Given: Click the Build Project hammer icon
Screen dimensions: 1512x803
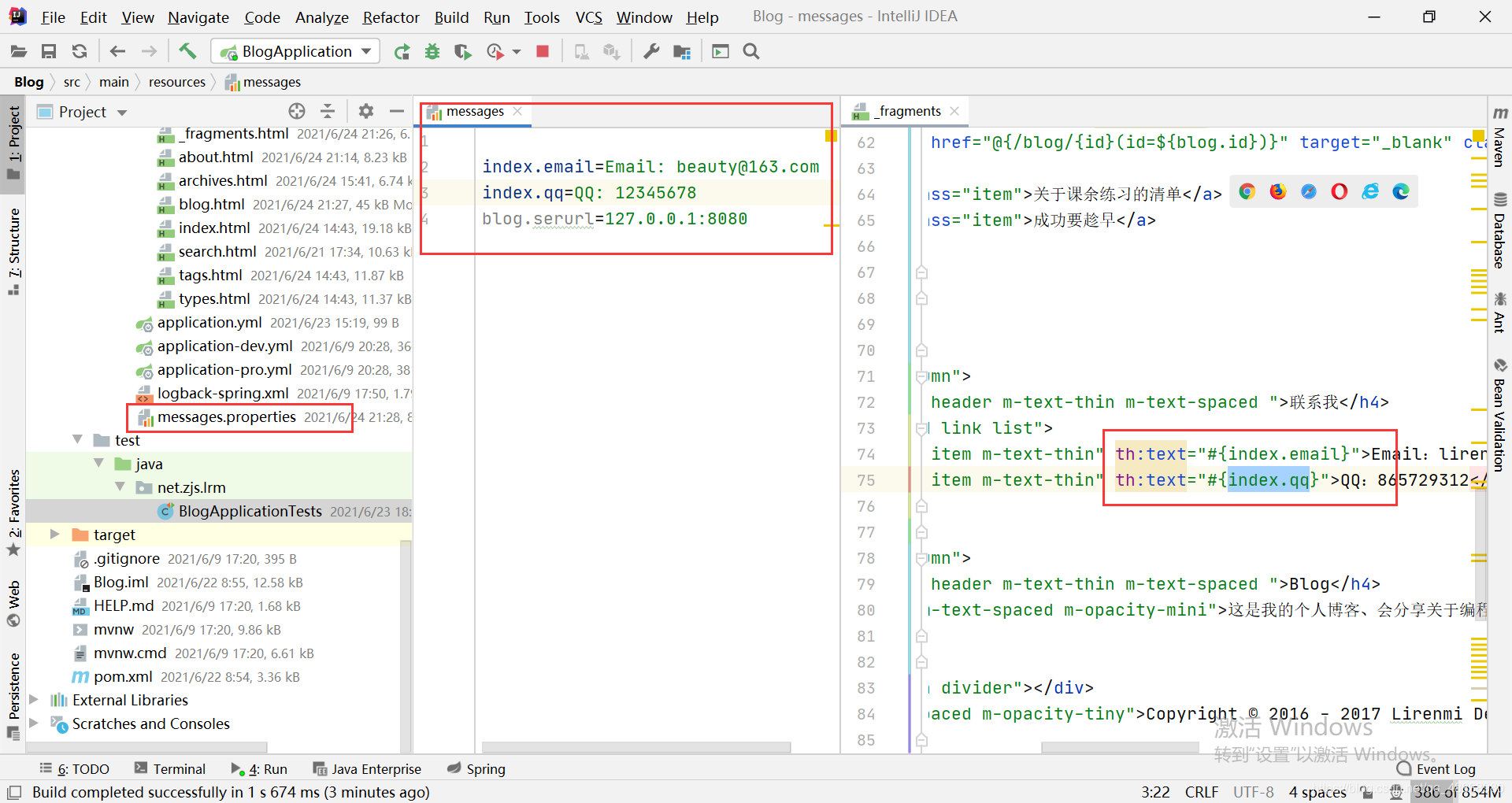Looking at the screenshot, I should (187, 51).
